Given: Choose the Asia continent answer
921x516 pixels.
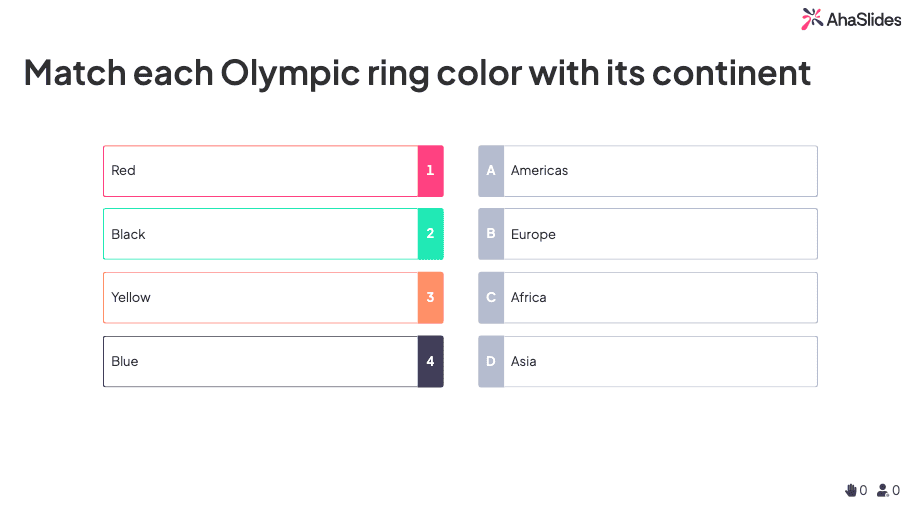Looking at the screenshot, I should (x=660, y=361).
